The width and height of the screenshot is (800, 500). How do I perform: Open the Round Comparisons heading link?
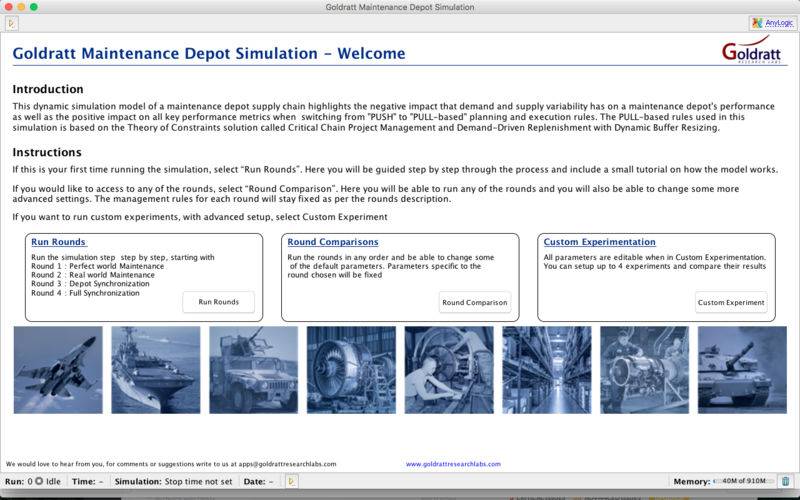click(333, 242)
